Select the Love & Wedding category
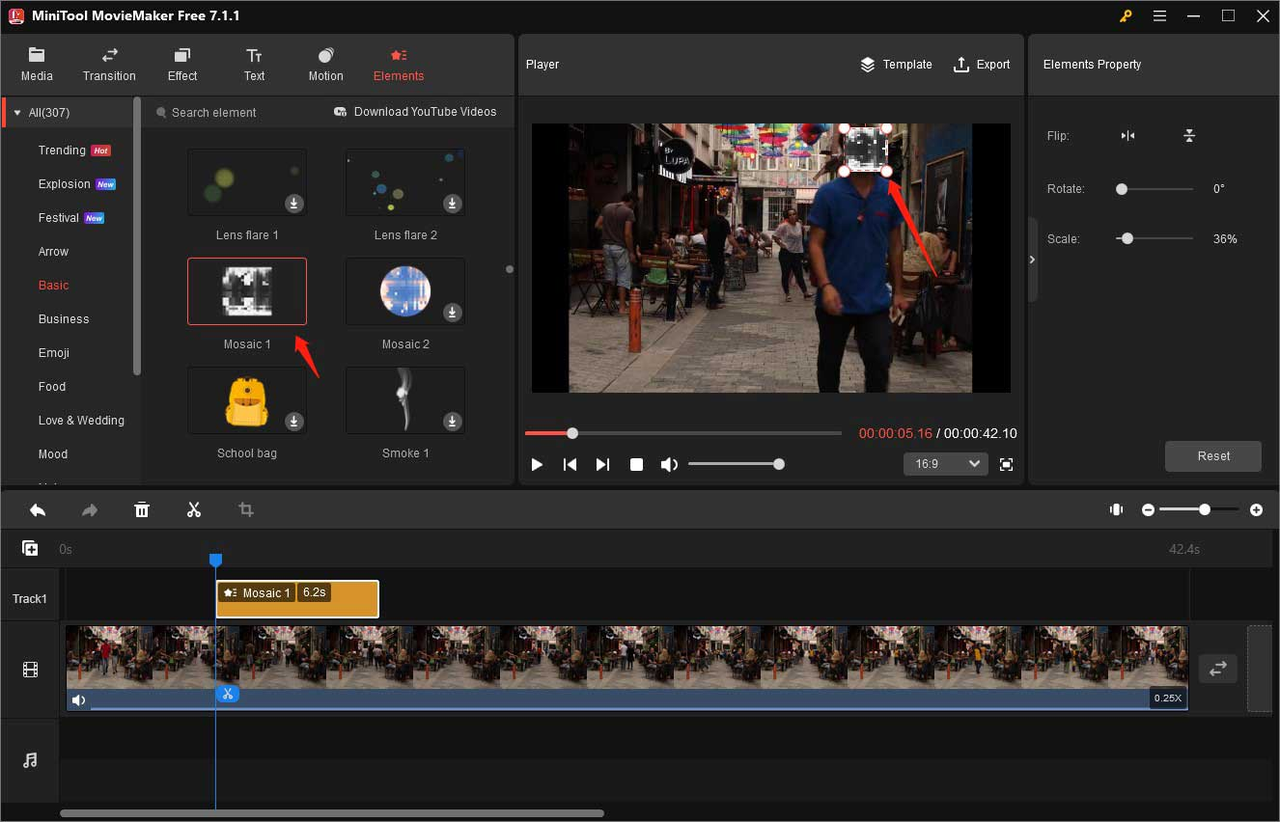 (82, 421)
